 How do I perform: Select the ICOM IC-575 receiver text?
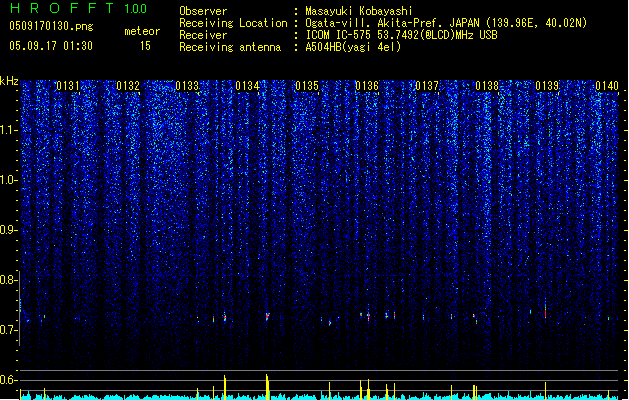click(x=402, y=35)
